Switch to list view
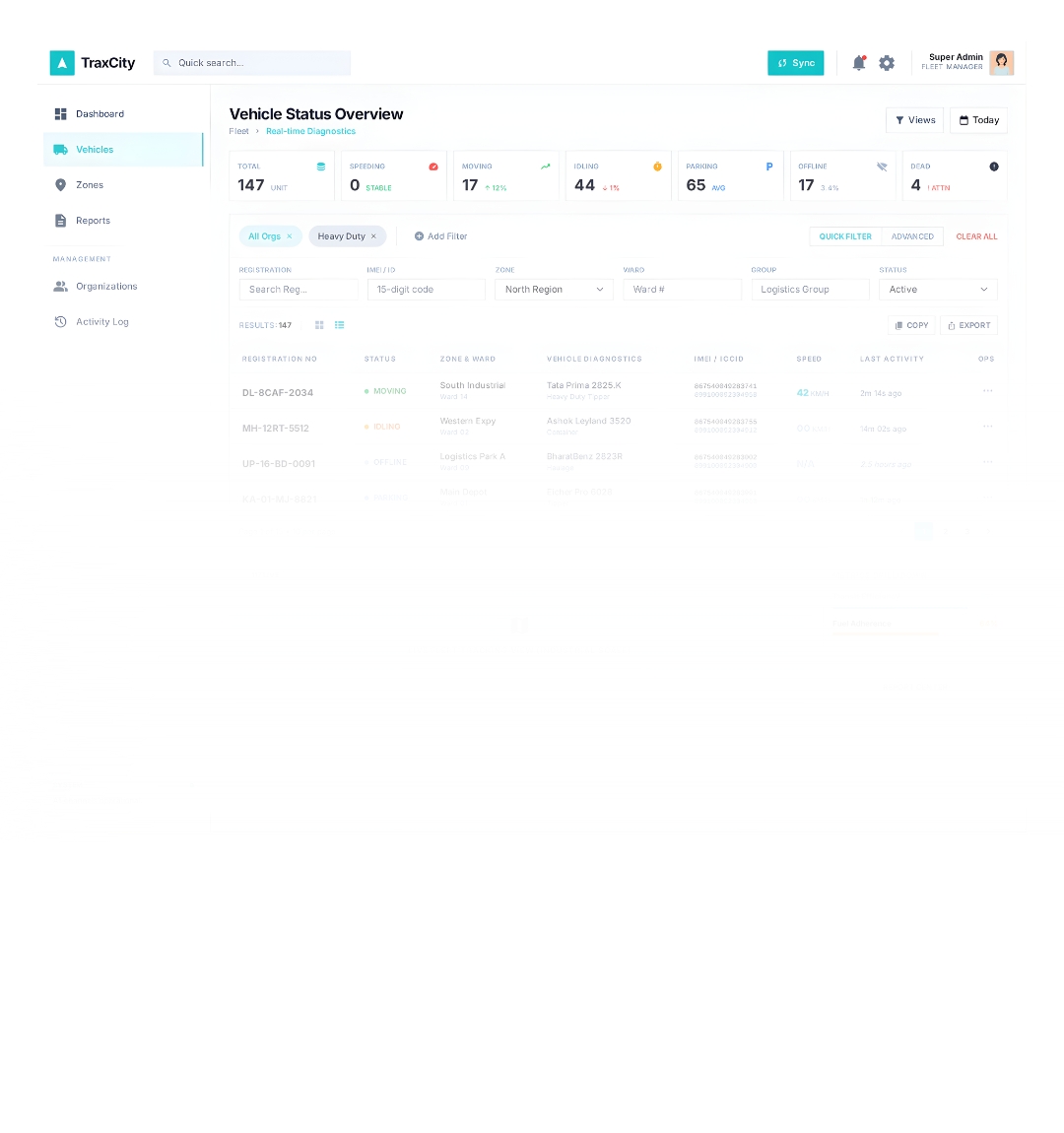1064x1133 pixels. tap(340, 325)
